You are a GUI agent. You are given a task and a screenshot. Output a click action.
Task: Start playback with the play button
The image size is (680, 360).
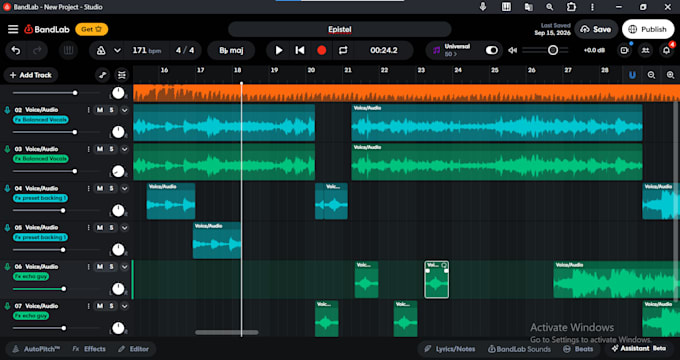pyautogui.click(x=279, y=51)
